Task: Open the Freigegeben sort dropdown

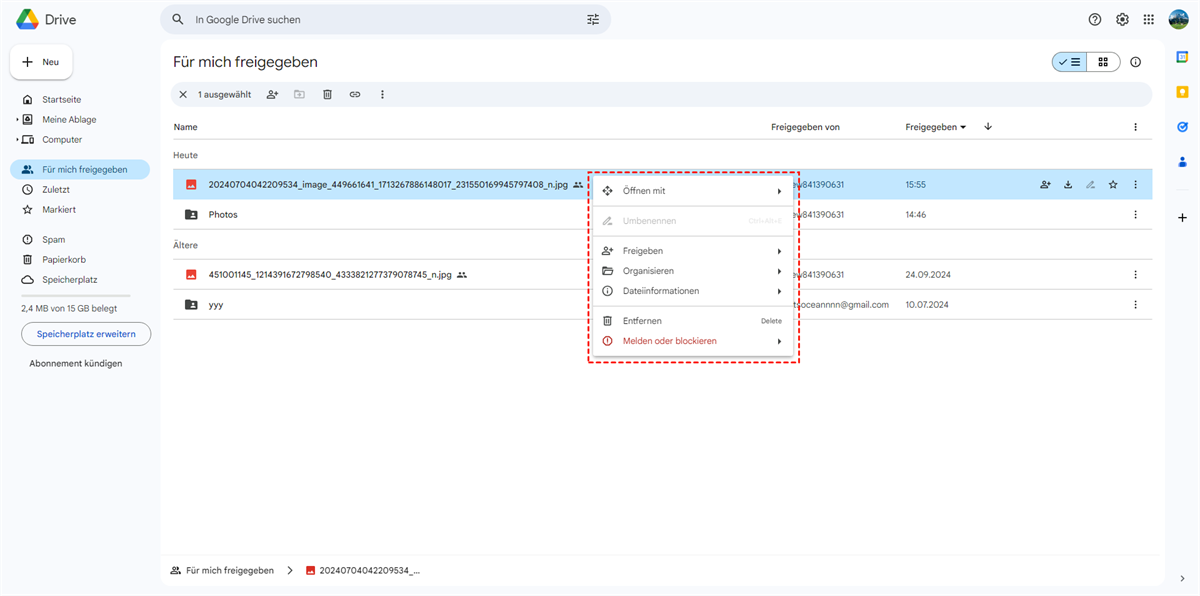Action: coord(936,127)
